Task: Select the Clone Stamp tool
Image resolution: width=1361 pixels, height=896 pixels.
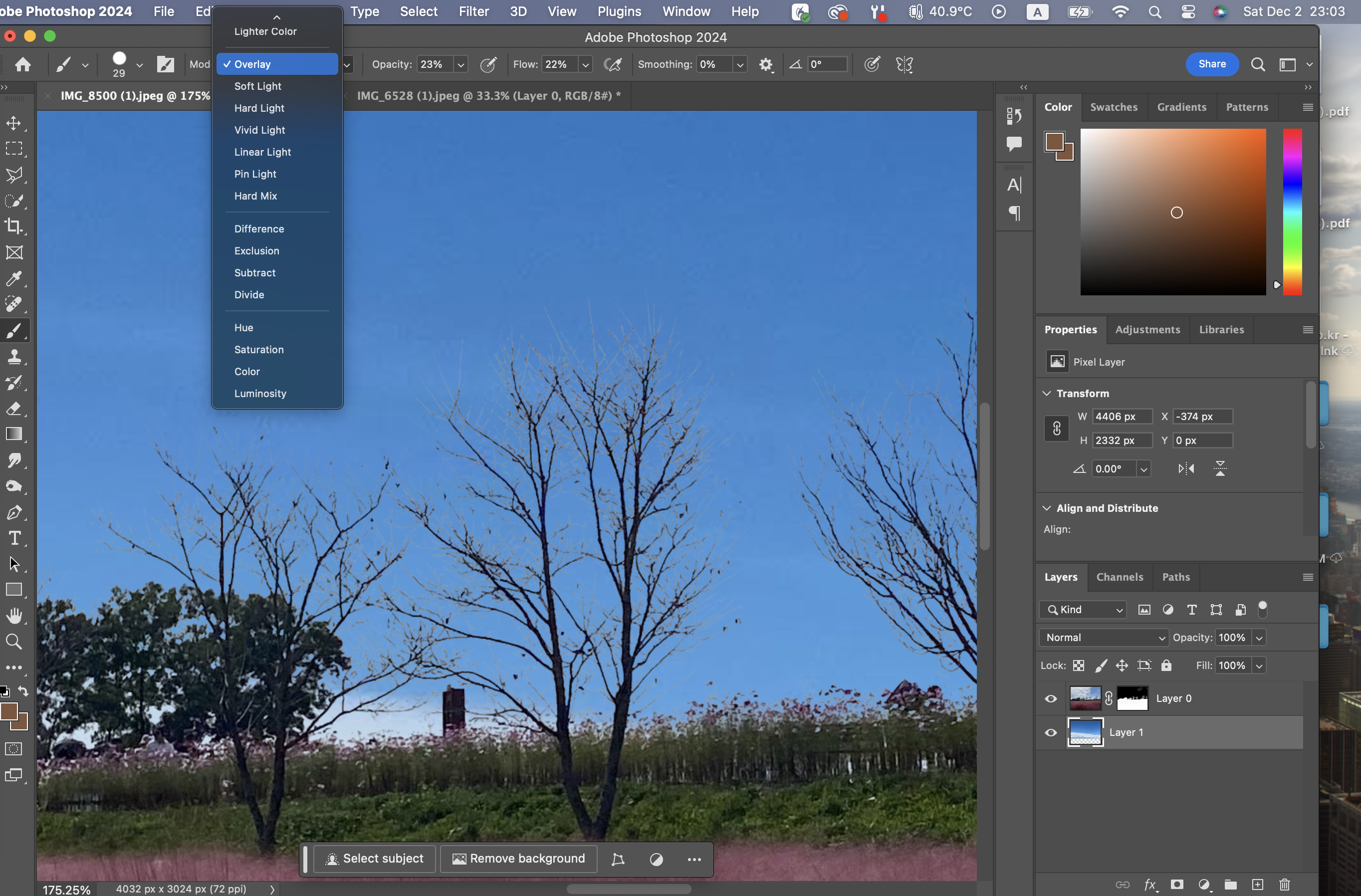Action: [14, 357]
